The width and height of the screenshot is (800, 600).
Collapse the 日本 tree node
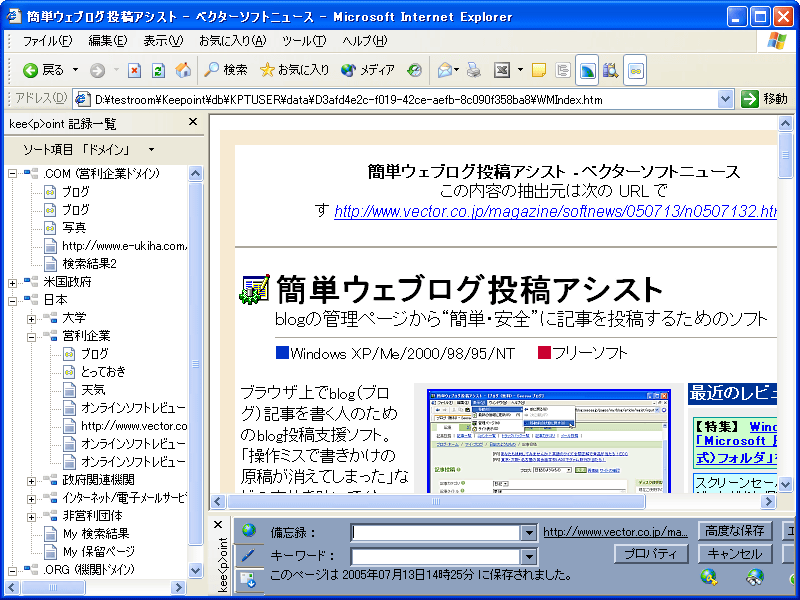click(12, 301)
